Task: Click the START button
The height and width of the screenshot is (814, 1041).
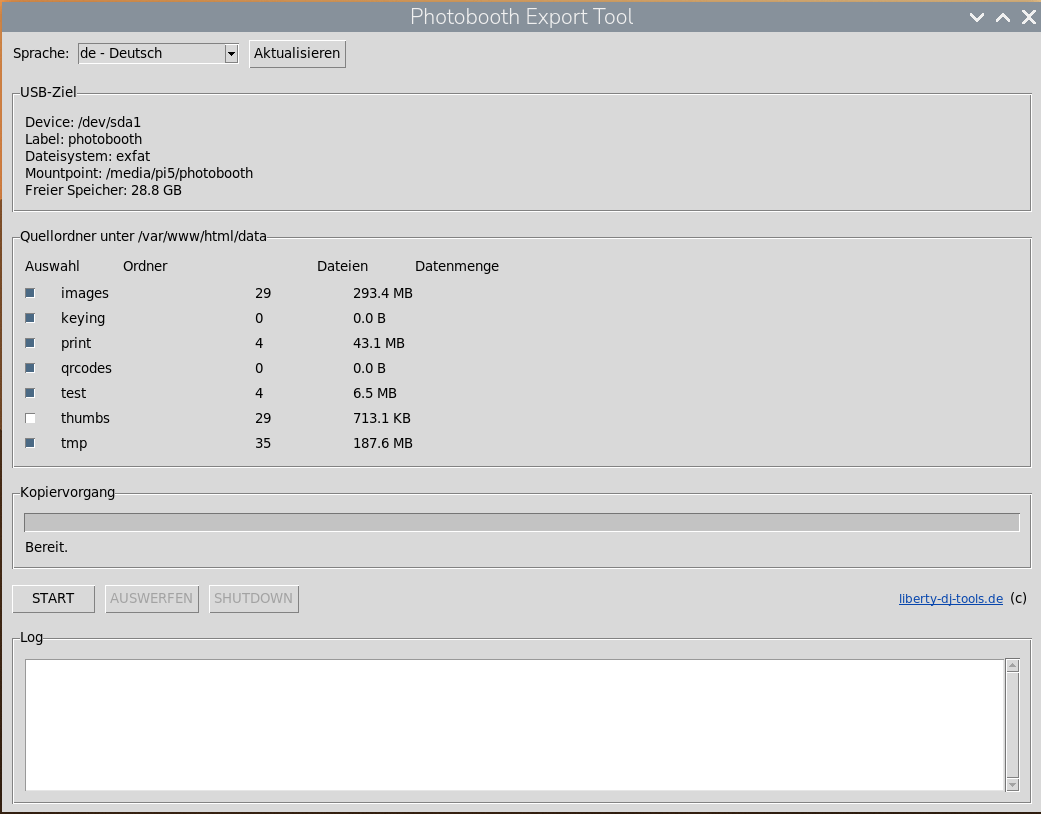Action: click(x=53, y=599)
